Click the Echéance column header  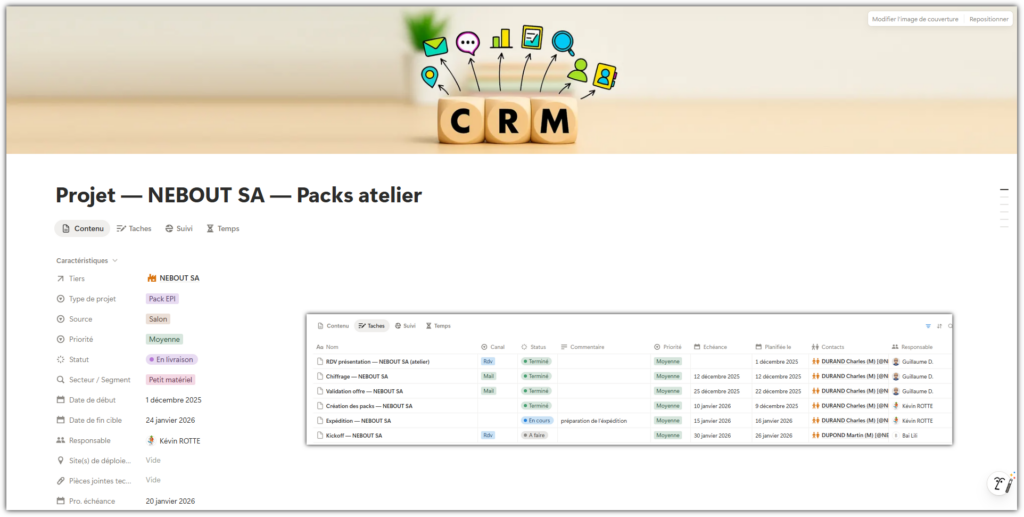(711, 347)
